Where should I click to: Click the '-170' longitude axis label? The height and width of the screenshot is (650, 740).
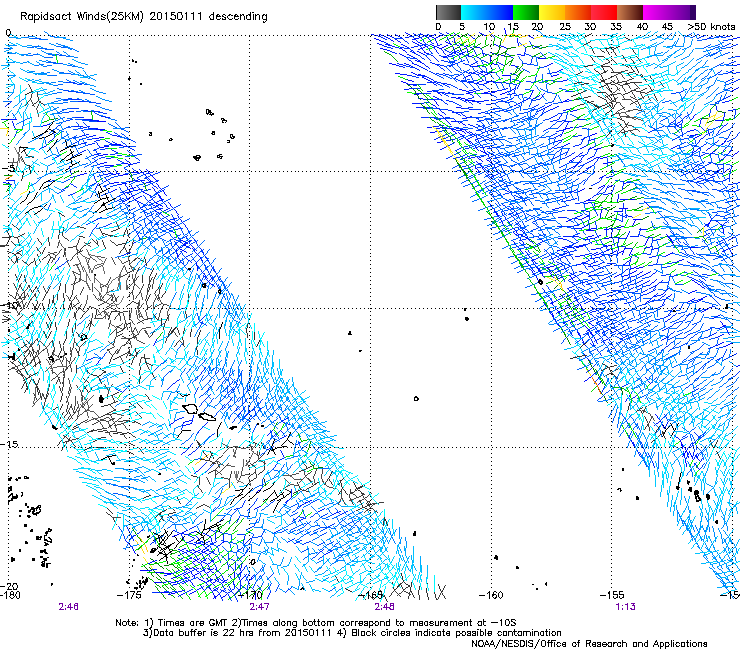(250, 595)
